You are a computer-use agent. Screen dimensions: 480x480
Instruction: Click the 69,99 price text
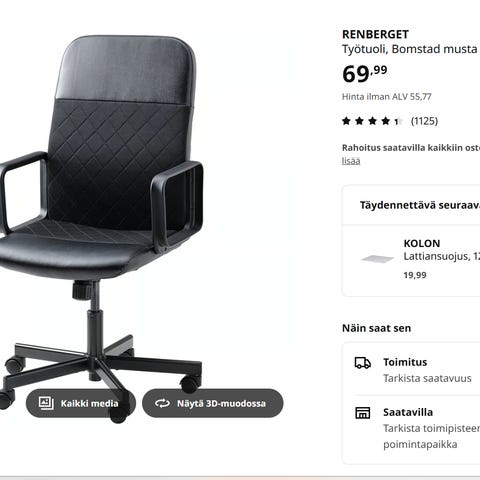pos(365,74)
